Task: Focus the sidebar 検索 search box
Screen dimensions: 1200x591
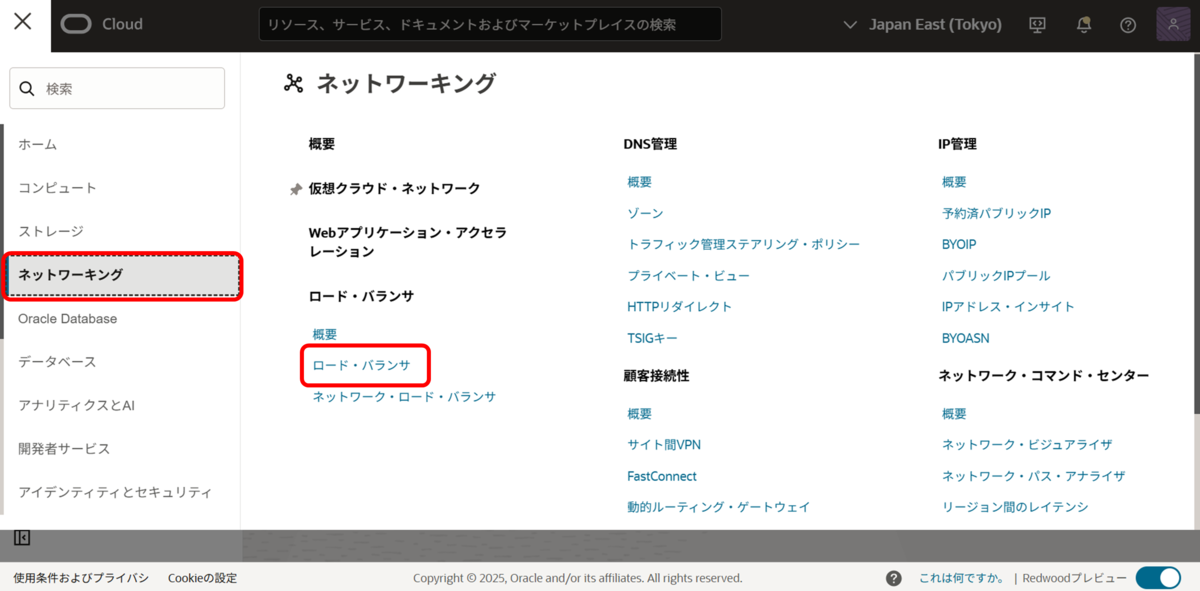Action: coord(117,88)
